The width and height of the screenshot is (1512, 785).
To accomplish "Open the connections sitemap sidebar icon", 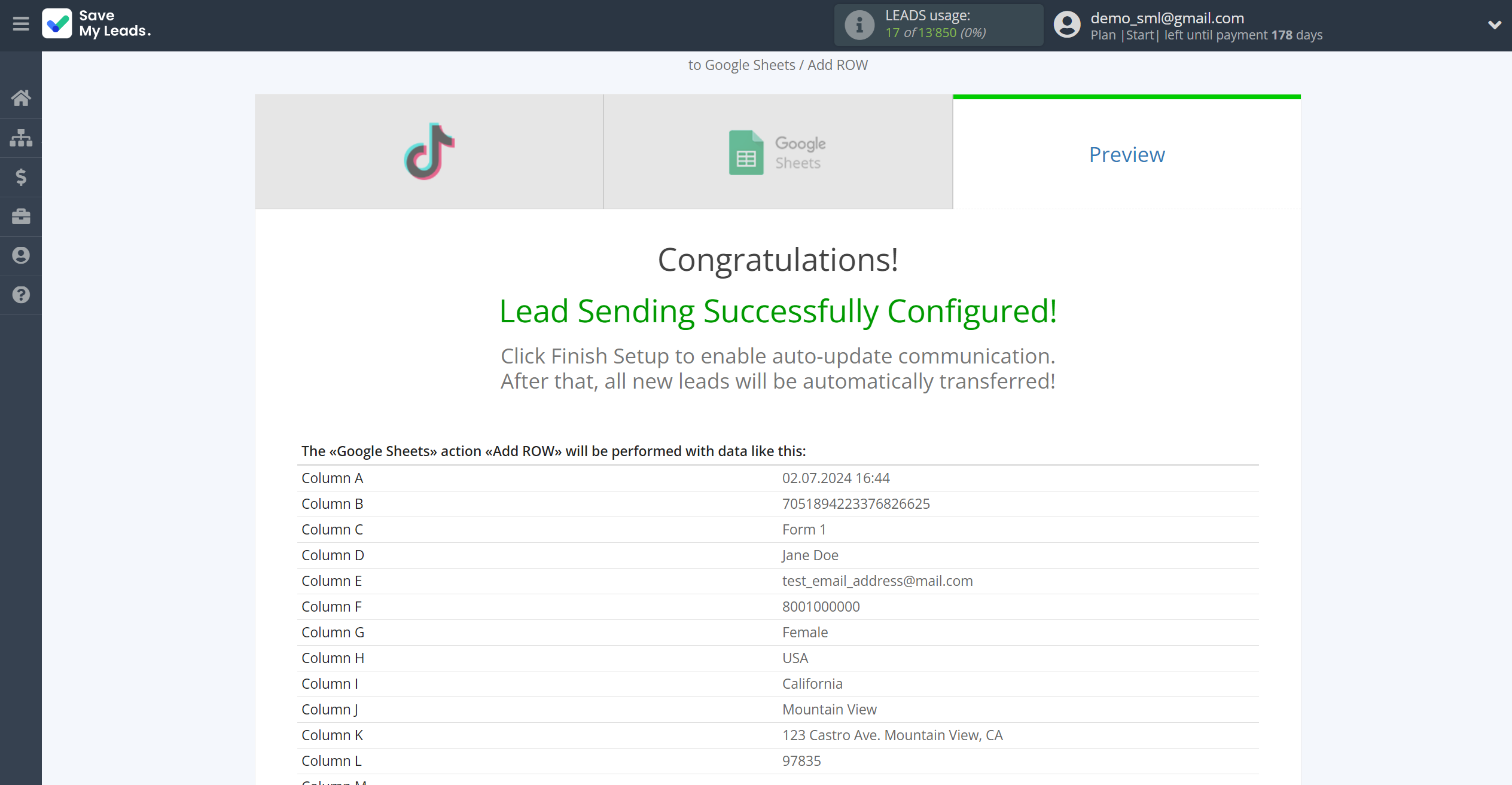I will [21, 138].
